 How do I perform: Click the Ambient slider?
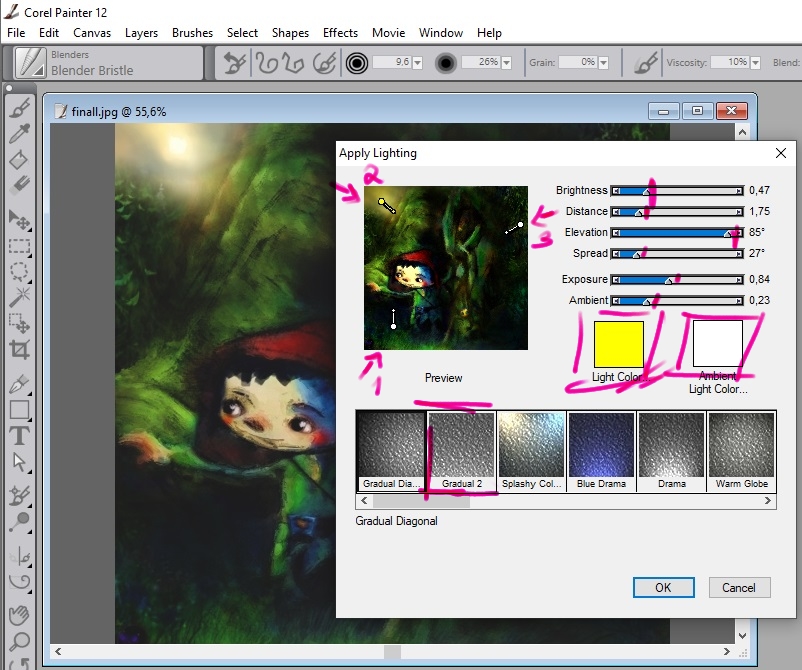coord(677,301)
